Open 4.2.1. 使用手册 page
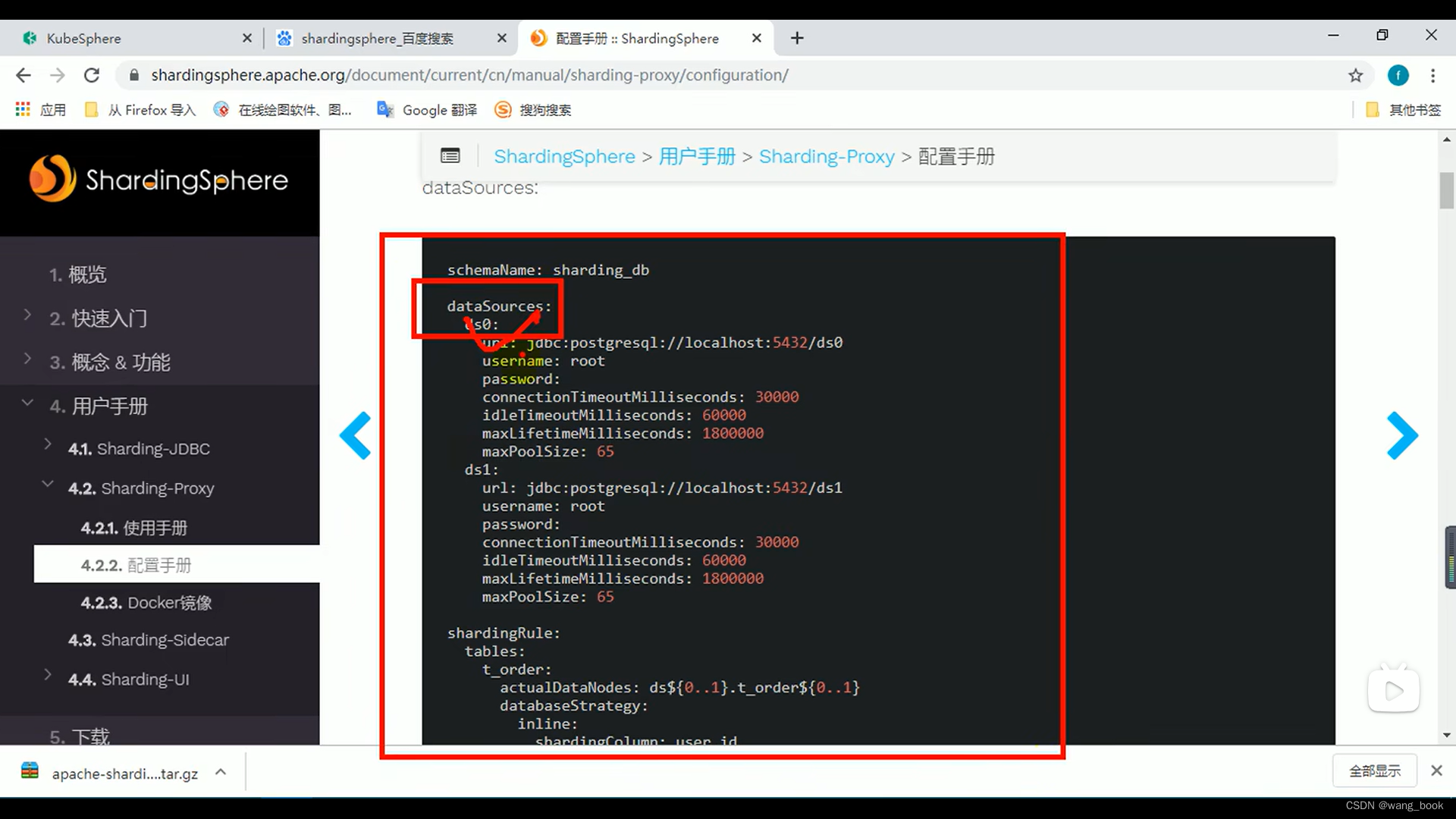The width and height of the screenshot is (1456, 819). (133, 528)
